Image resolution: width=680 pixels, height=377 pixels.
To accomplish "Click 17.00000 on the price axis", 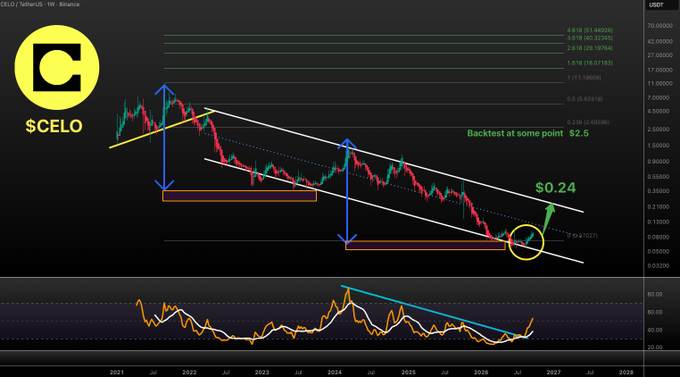I will pyautogui.click(x=660, y=70).
